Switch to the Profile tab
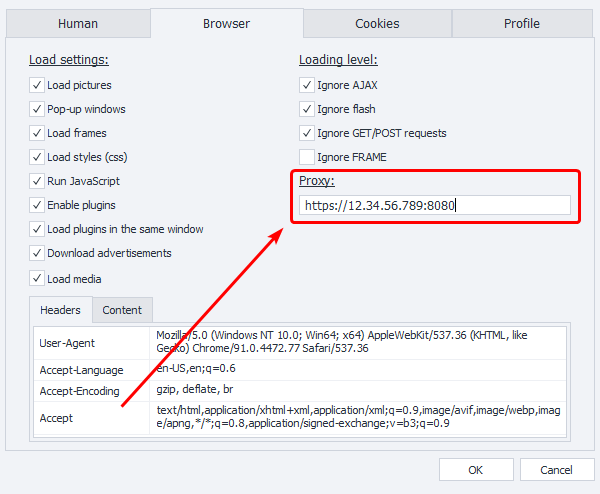 coord(521,23)
